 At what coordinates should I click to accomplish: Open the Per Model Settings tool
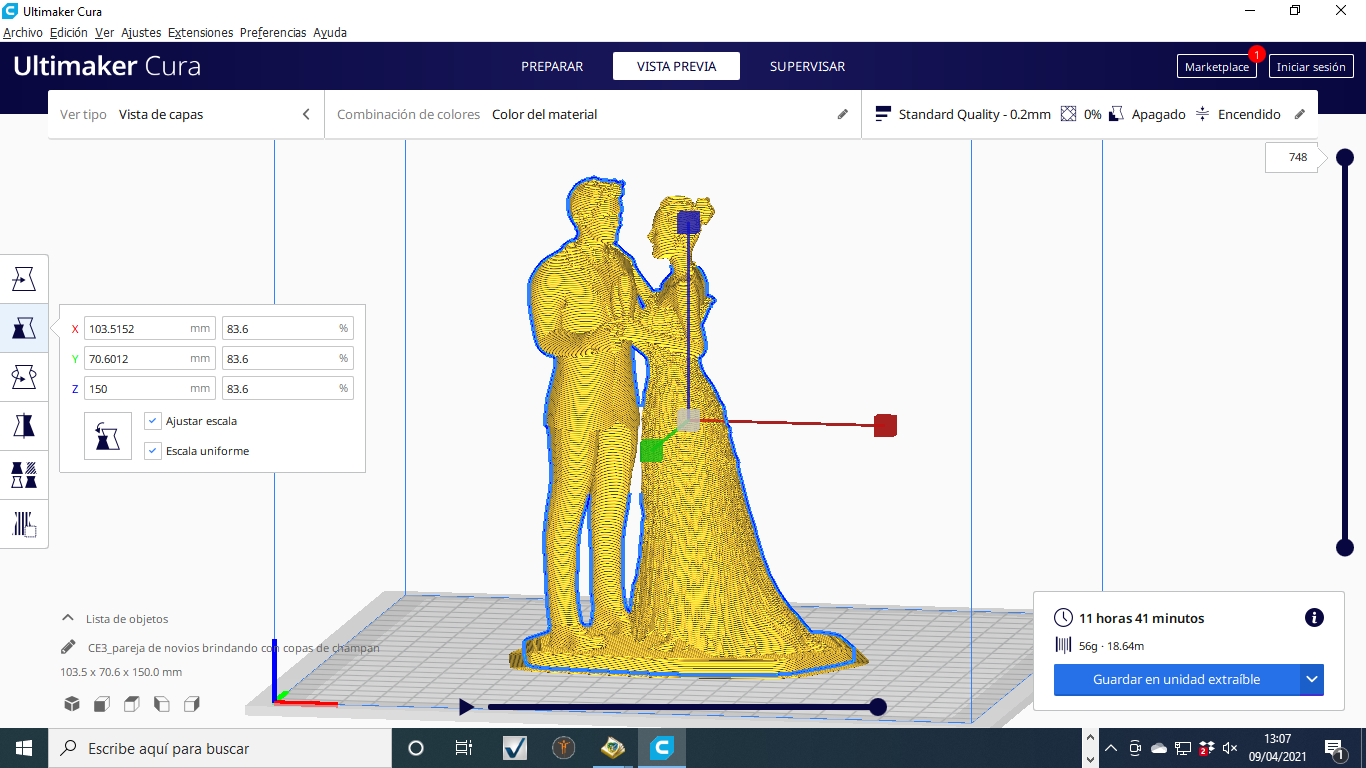24,475
